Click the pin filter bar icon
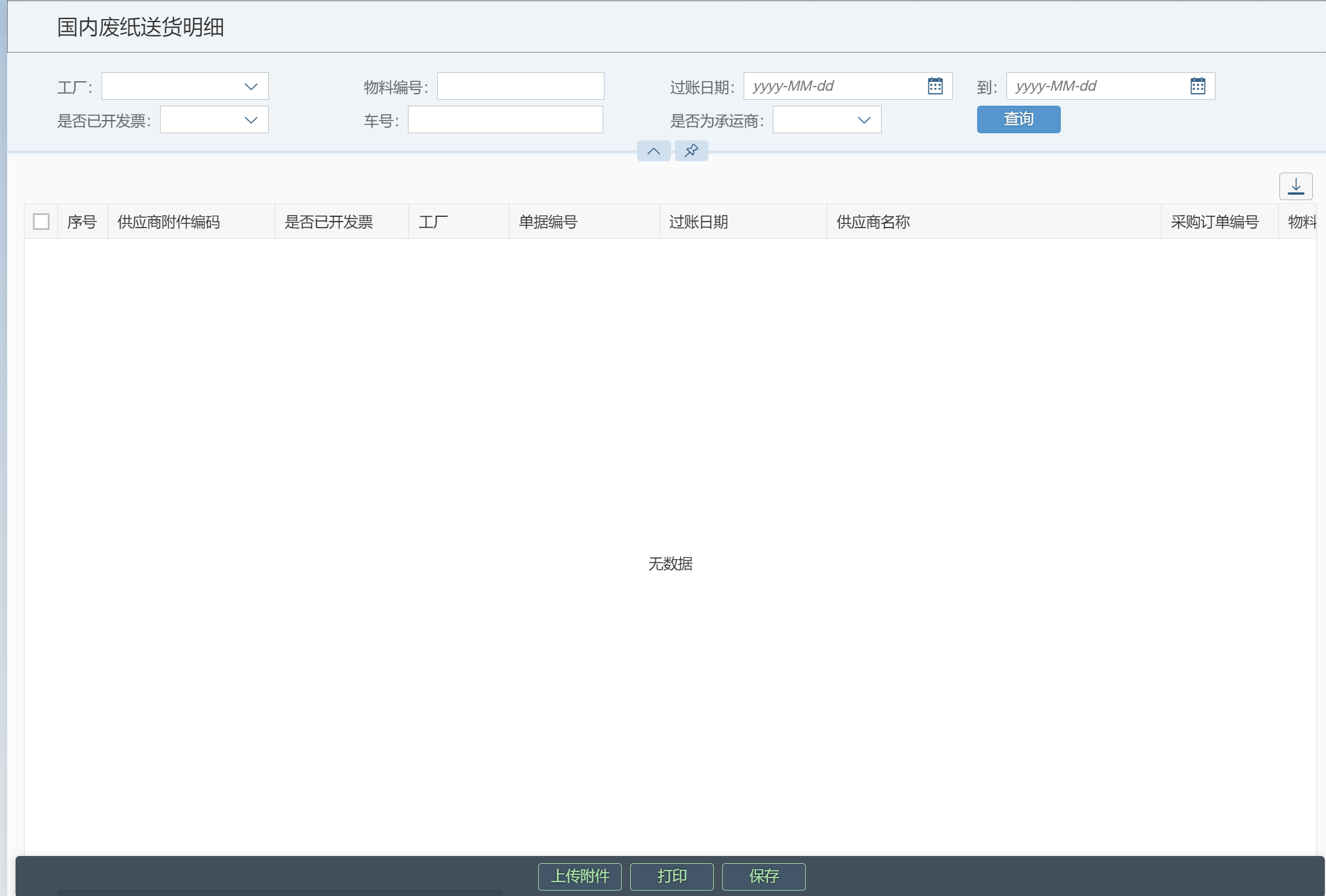 coord(692,151)
